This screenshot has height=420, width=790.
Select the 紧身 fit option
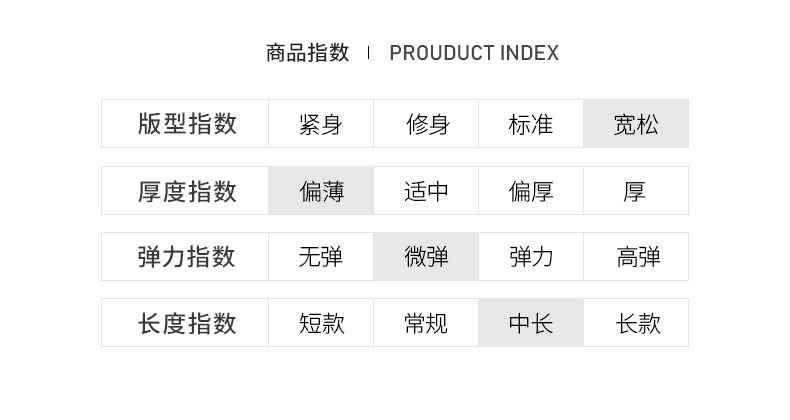(321, 124)
